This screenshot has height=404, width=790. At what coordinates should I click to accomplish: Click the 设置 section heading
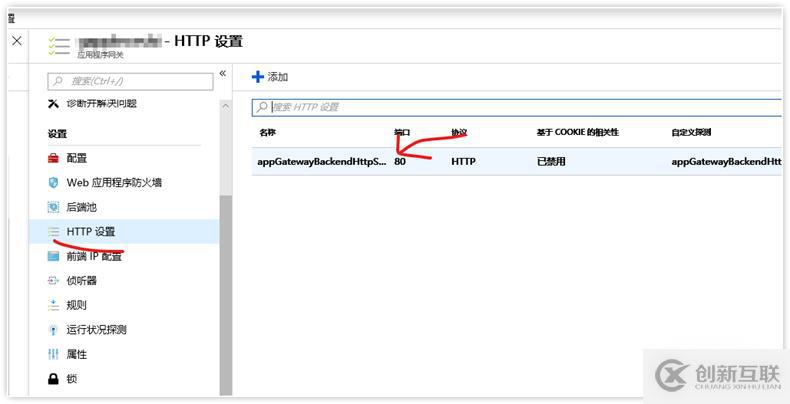57,134
